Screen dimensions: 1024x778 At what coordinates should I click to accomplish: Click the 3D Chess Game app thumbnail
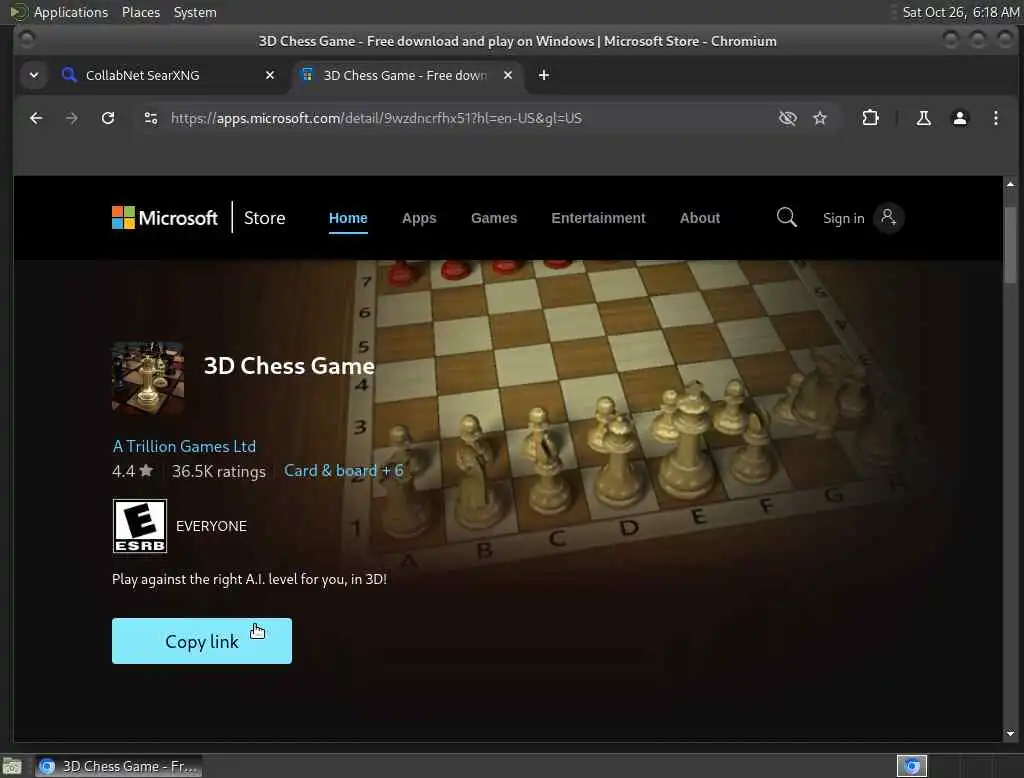coord(148,378)
